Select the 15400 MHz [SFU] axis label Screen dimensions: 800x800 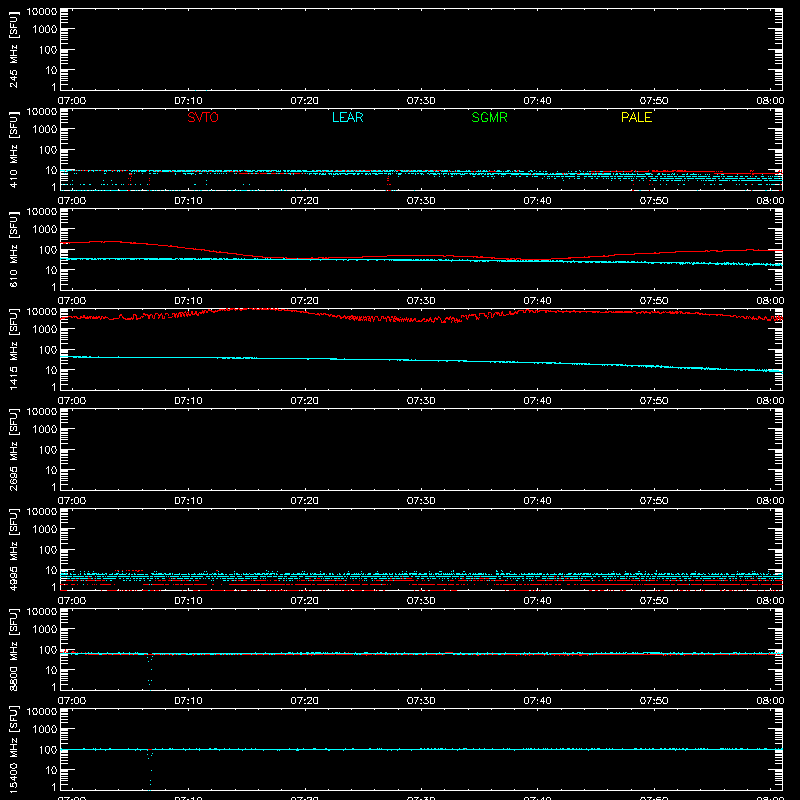13,749
